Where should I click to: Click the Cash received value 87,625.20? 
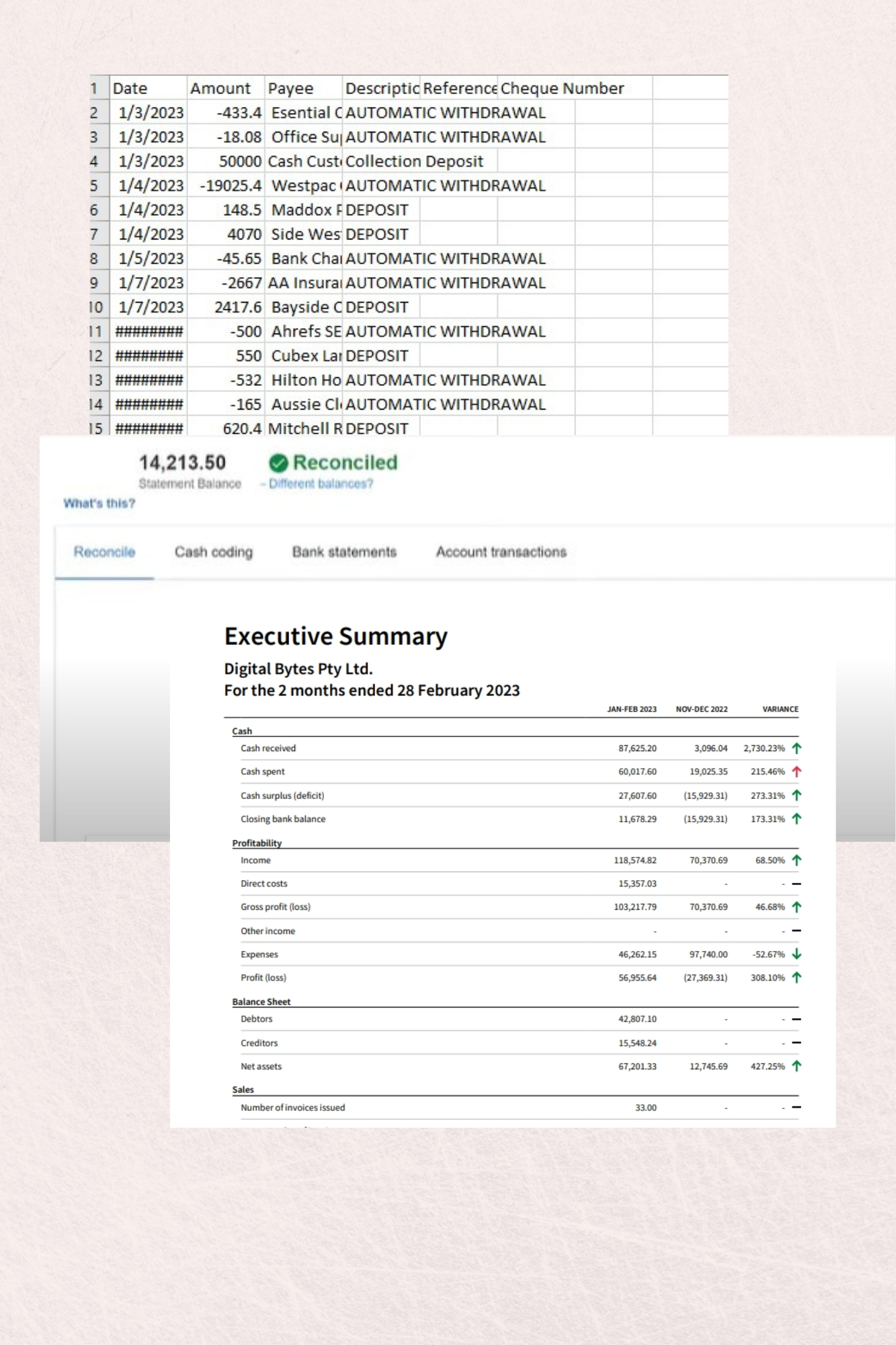click(x=637, y=748)
